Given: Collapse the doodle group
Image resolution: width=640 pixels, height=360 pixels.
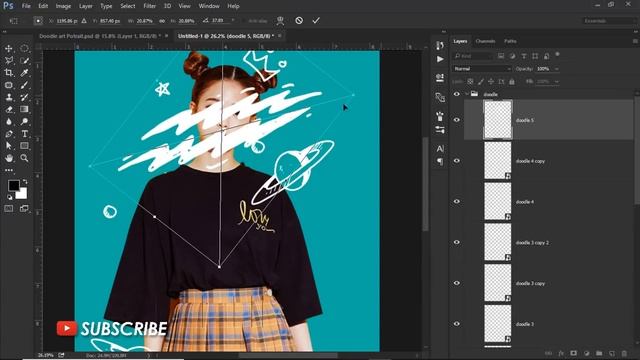Looking at the screenshot, I should (x=467, y=94).
